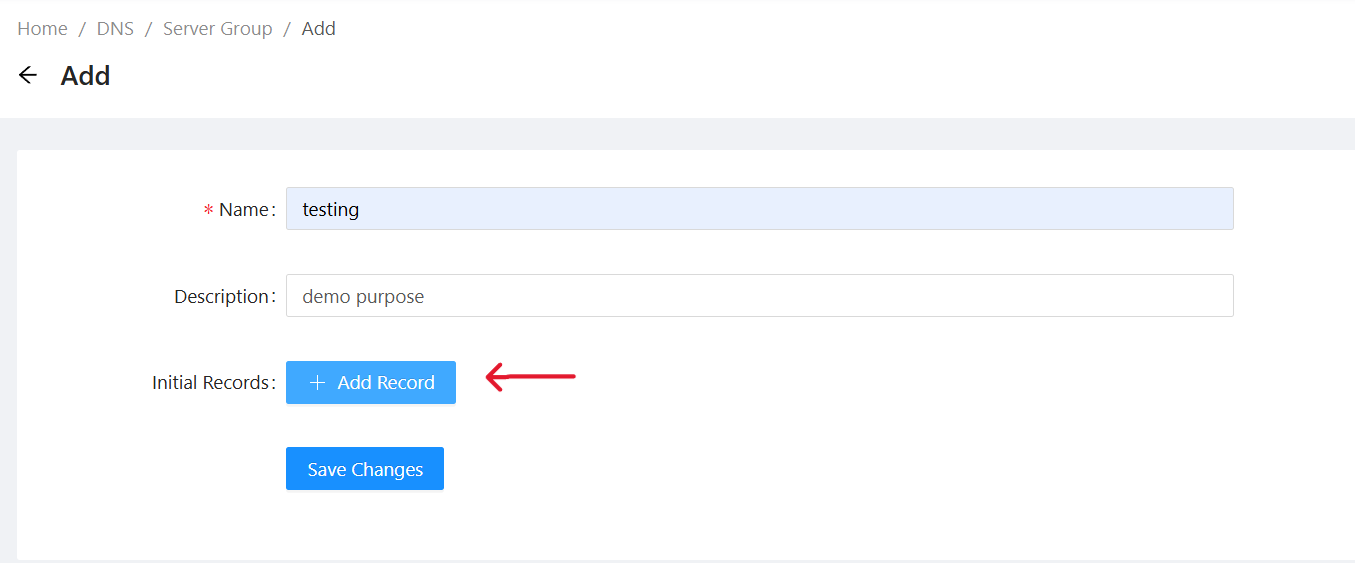This screenshot has height=563, width=1355.
Task: Click the gray band above the form card
Action: (677, 134)
